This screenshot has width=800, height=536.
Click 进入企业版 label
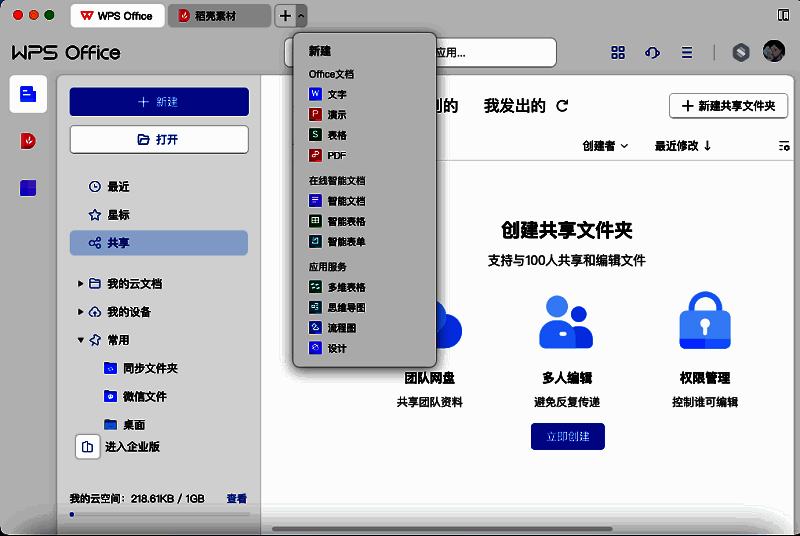click(x=132, y=447)
